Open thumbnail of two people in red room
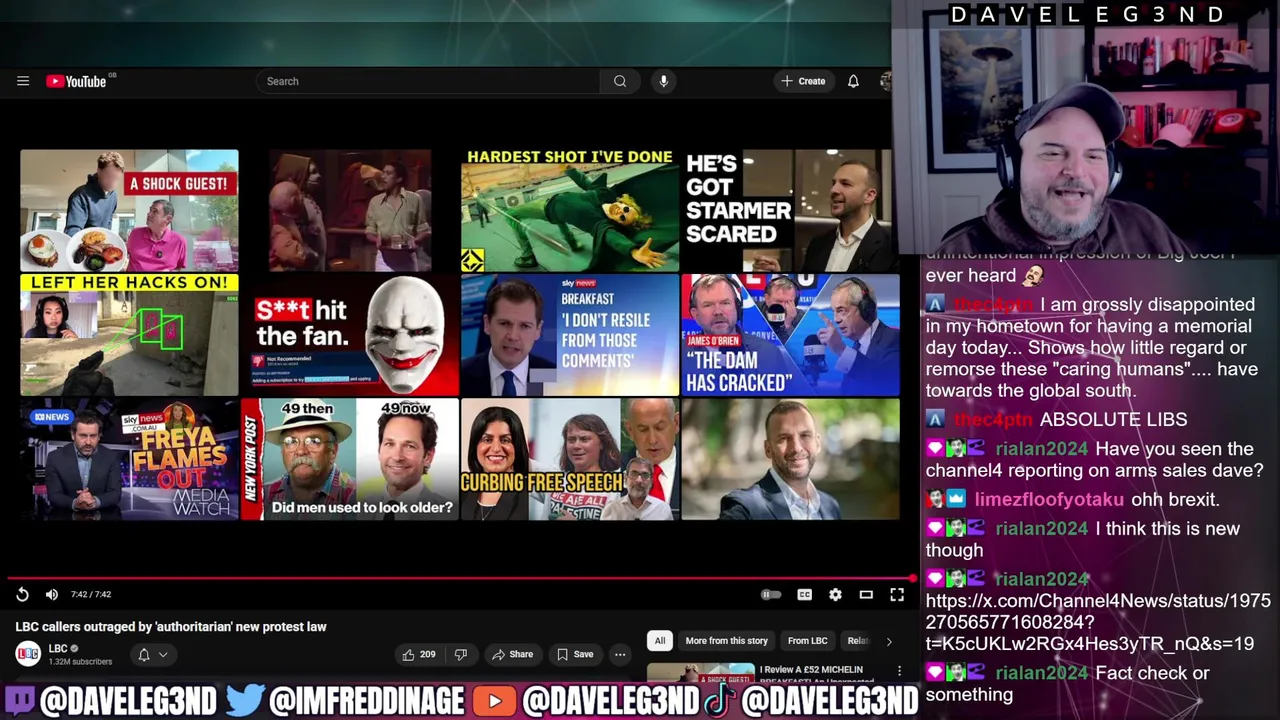This screenshot has width=1280, height=720. point(349,210)
